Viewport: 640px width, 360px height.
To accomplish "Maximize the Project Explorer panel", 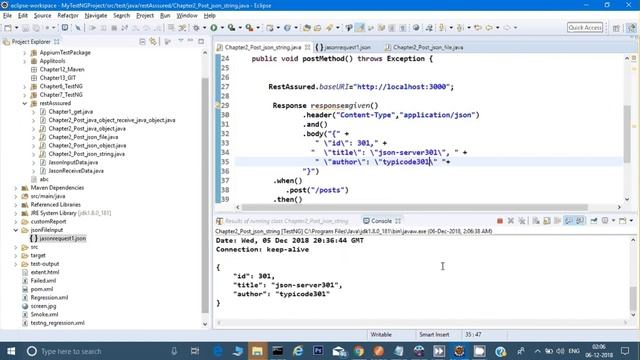I will (201, 41).
